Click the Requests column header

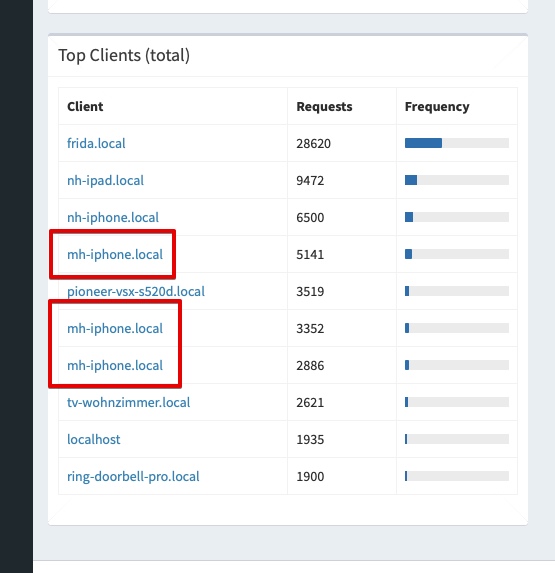pos(324,106)
